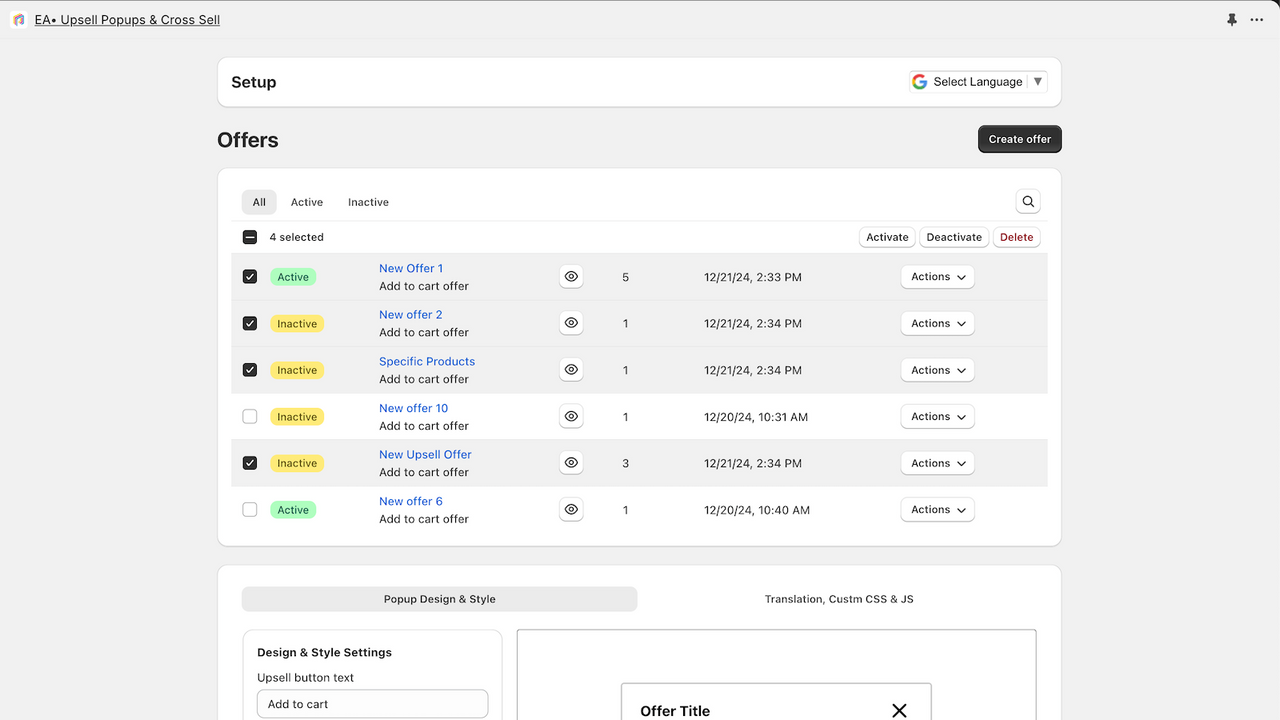Pin the app using the pin icon
The width and height of the screenshot is (1280, 720).
coord(1232,20)
